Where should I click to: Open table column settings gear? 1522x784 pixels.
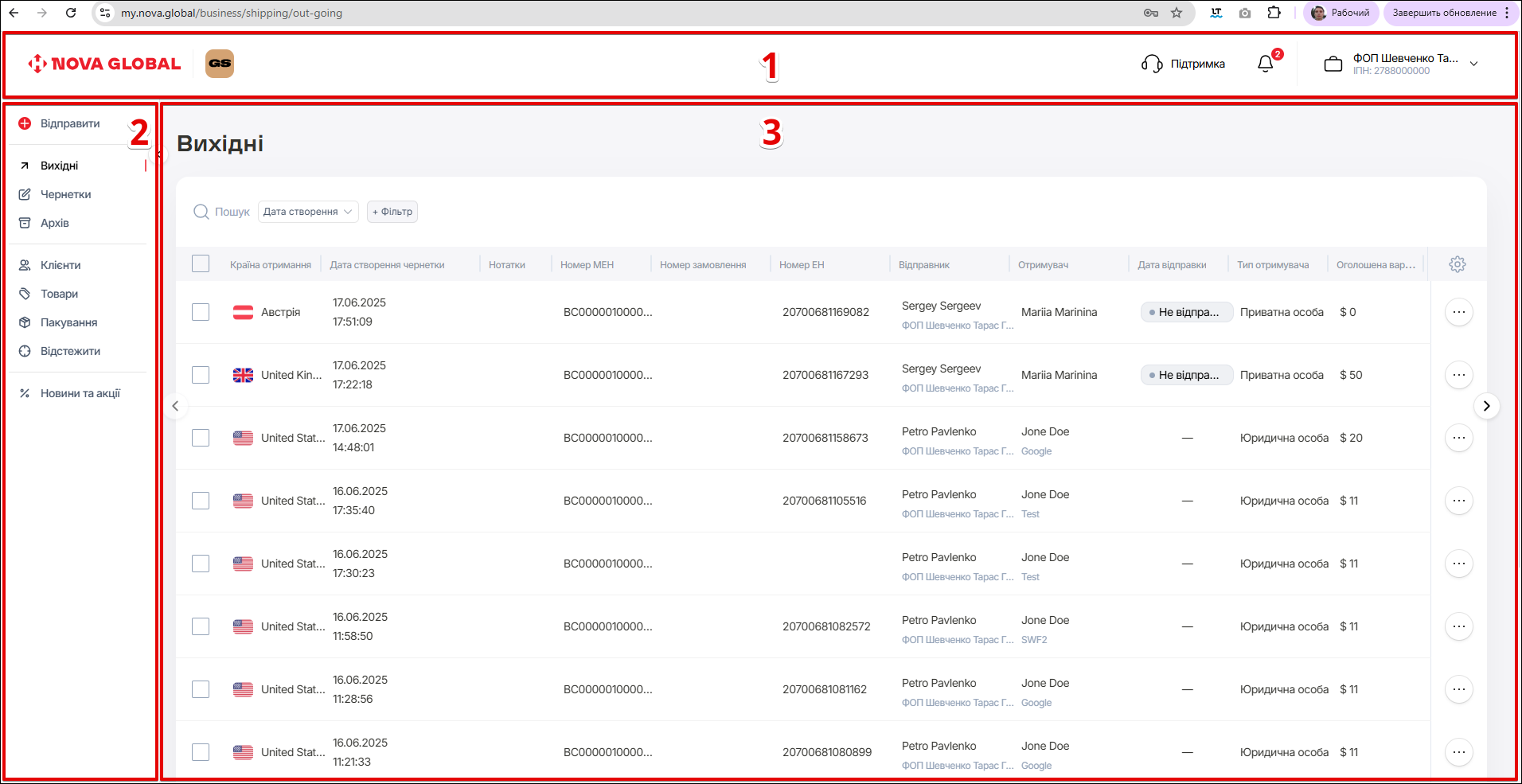1458,264
